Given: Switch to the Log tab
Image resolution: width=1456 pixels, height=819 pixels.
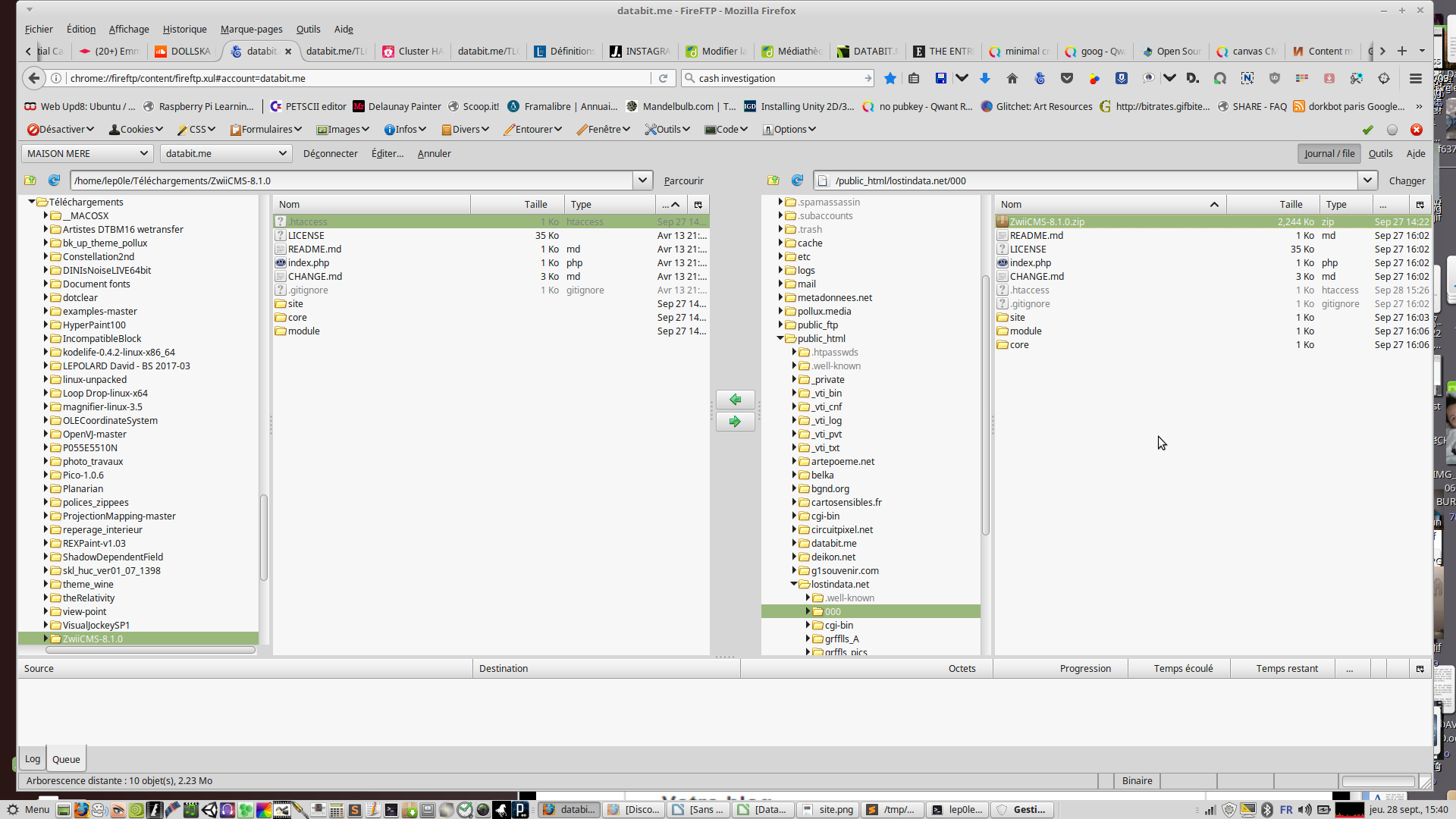Looking at the screenshot, I should 33,759.
